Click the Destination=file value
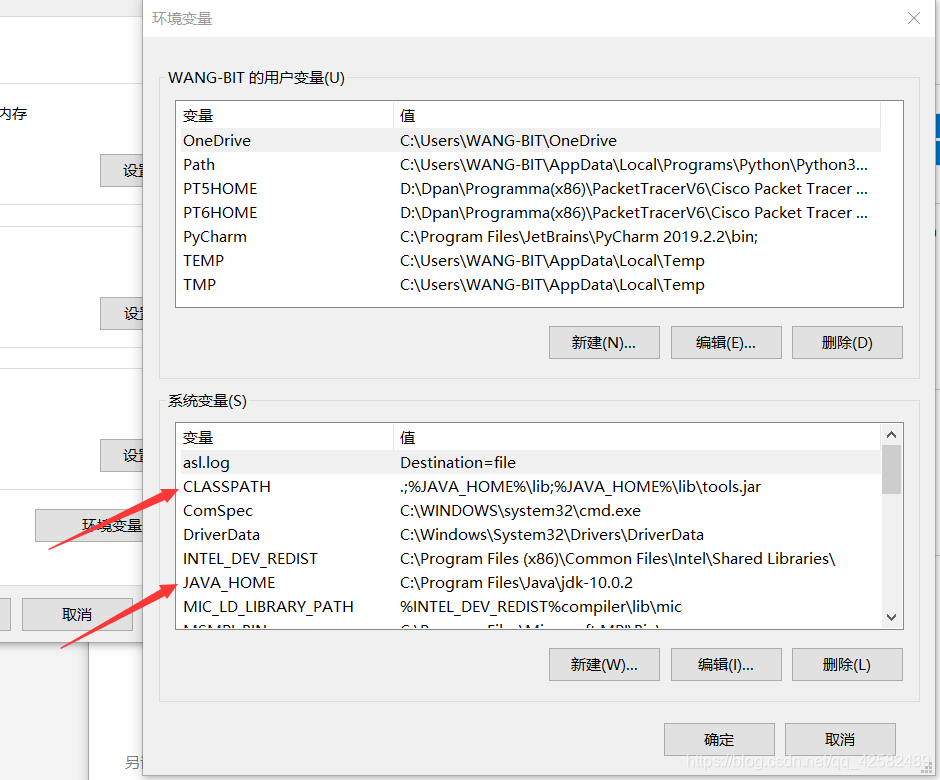 pos(458,462)
